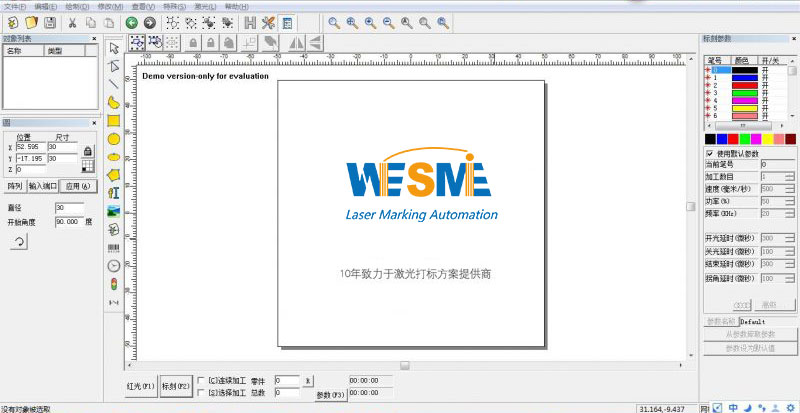Image resolution: width=800 pixels, height=413 pixels.
Task: Click the padlock aspect ratio icon
Action: coord(87,152)
